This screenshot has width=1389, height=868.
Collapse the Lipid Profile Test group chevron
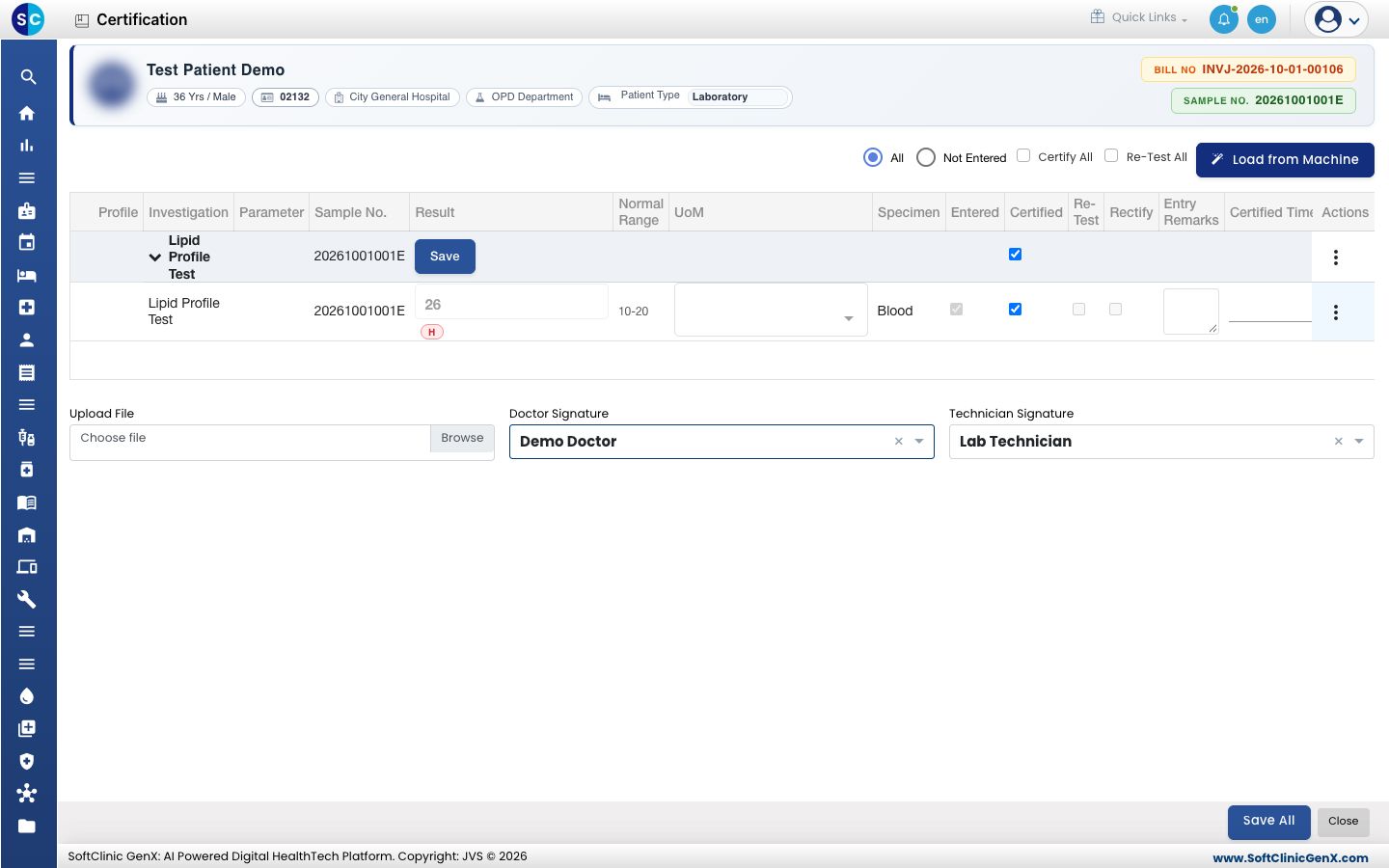click(x=154, y=258)
